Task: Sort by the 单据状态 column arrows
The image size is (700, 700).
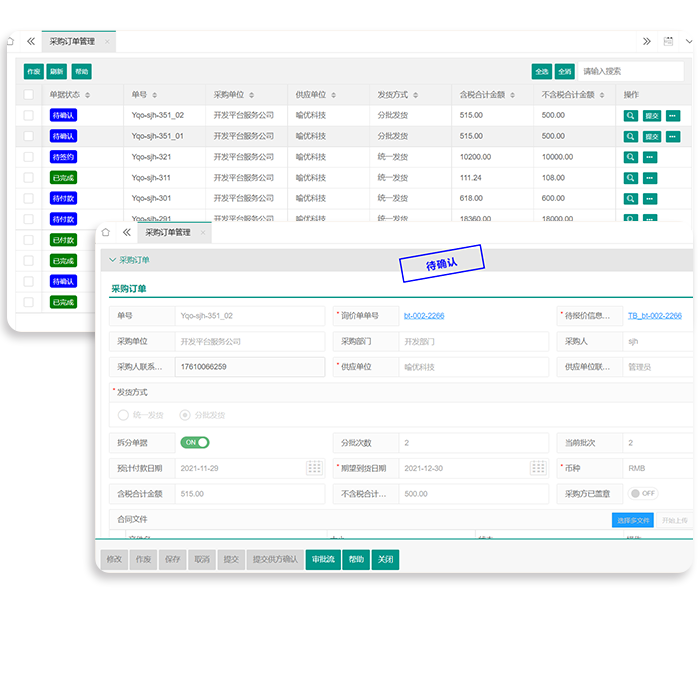Action: 88,95
